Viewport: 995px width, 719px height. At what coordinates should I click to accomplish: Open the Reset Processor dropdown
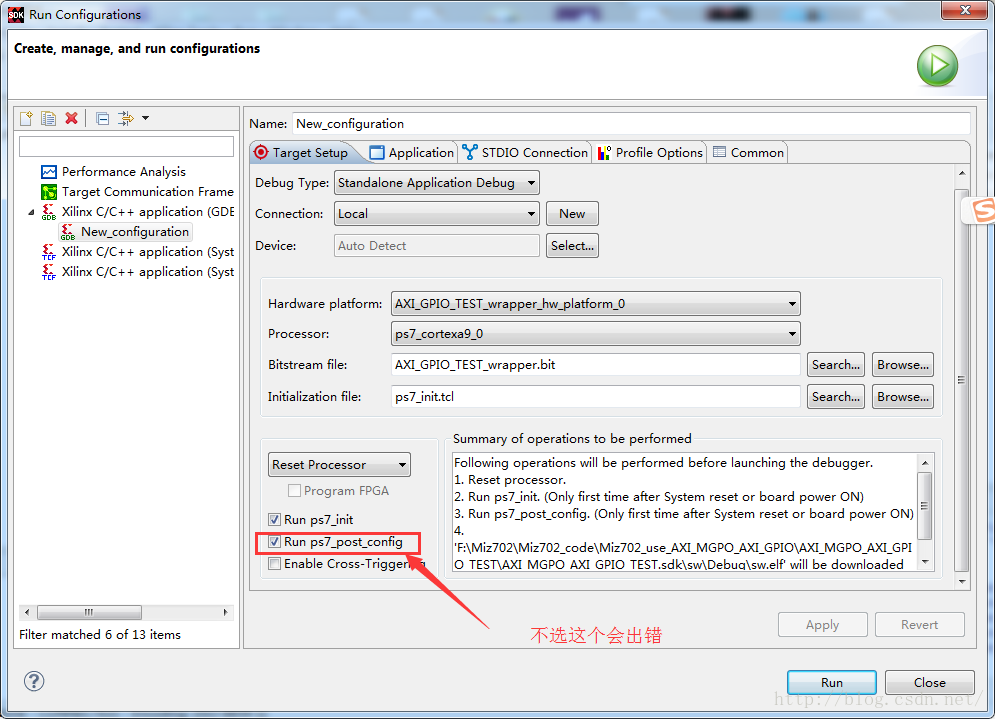339,465
